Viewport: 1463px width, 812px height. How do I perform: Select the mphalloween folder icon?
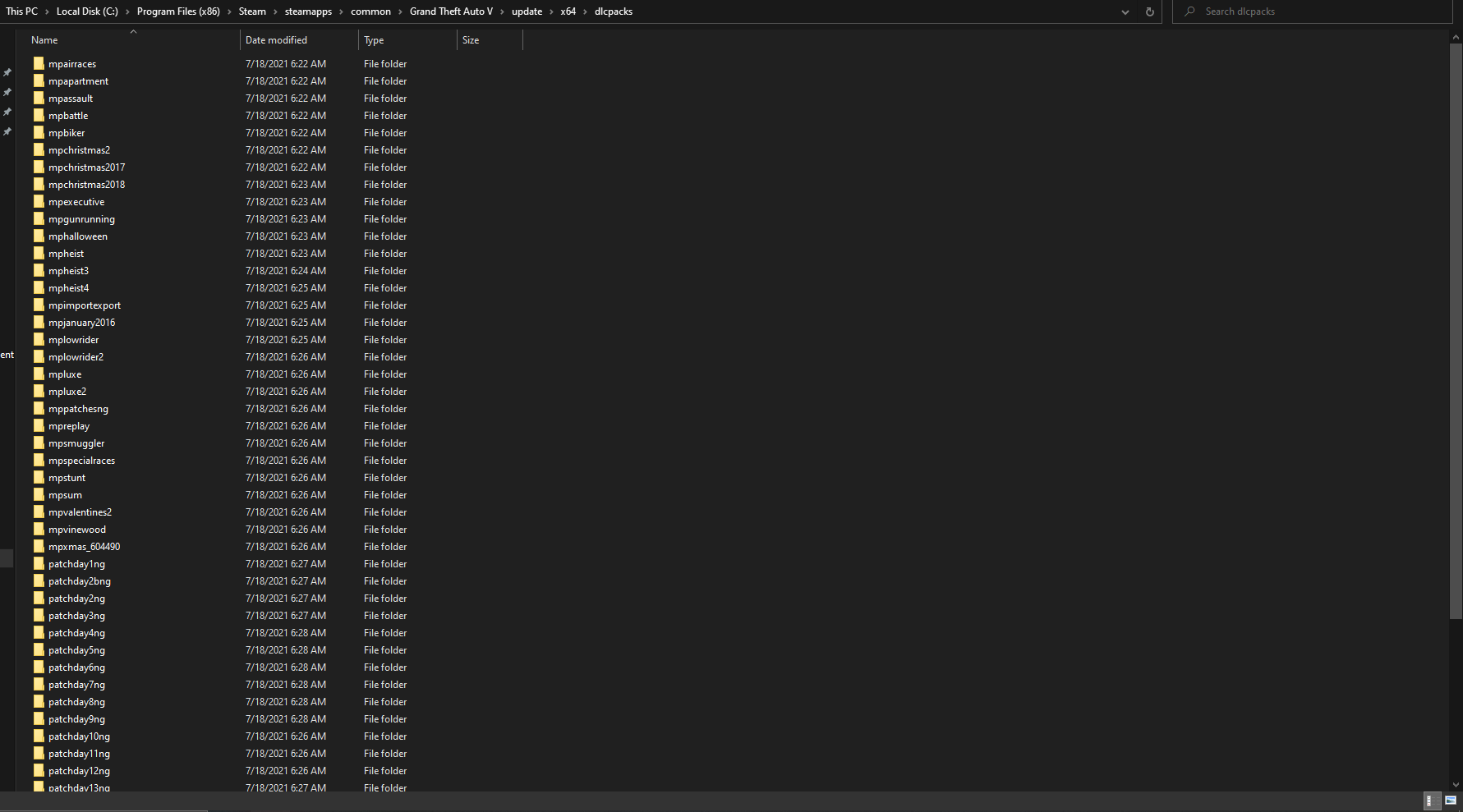(x=39, y=236)
